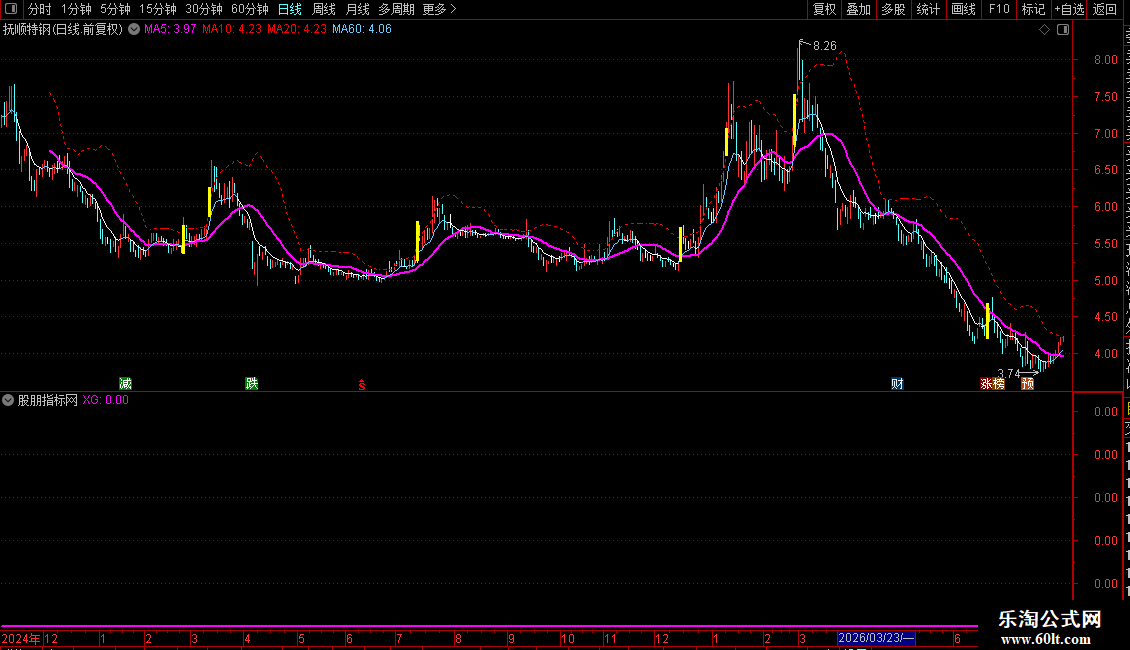Image resolution: width=1130 pixels, height=650 pixels.
Task: Open the 多周期 multi-period view
Action: pyautogui.click(x=396, y=9)
